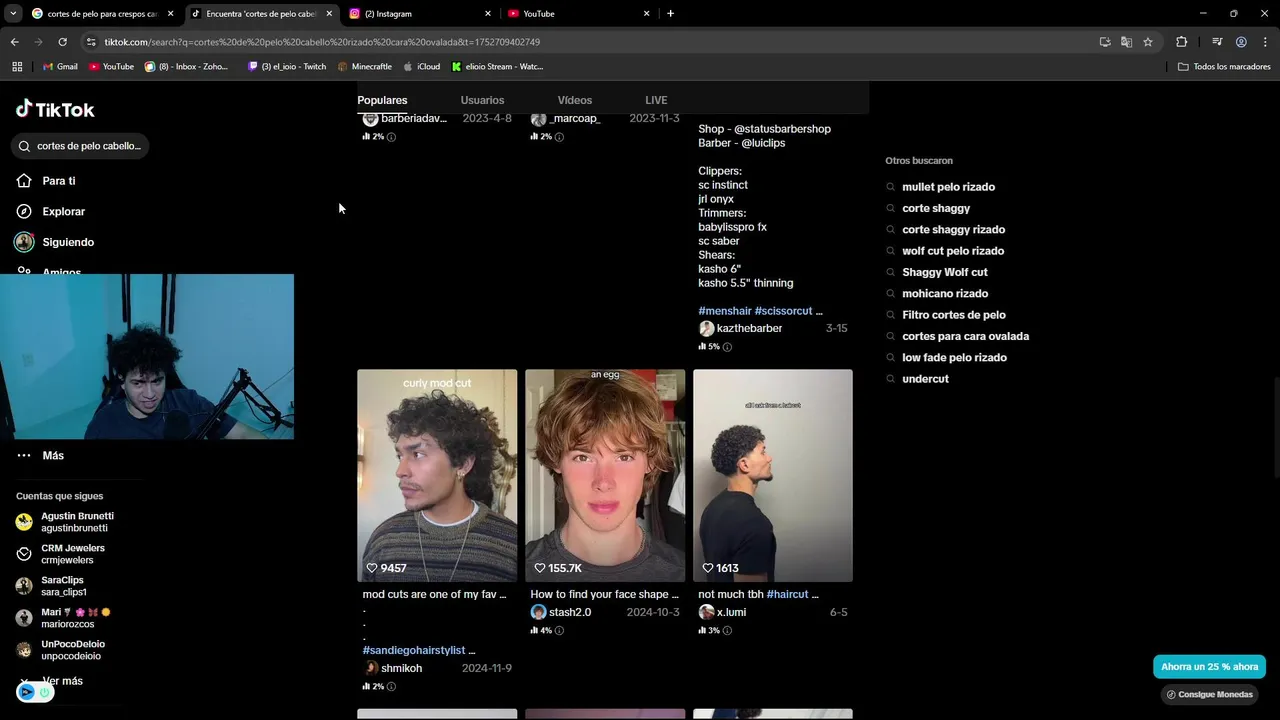Click the #menshair hashtag

(x=724, y=311)
